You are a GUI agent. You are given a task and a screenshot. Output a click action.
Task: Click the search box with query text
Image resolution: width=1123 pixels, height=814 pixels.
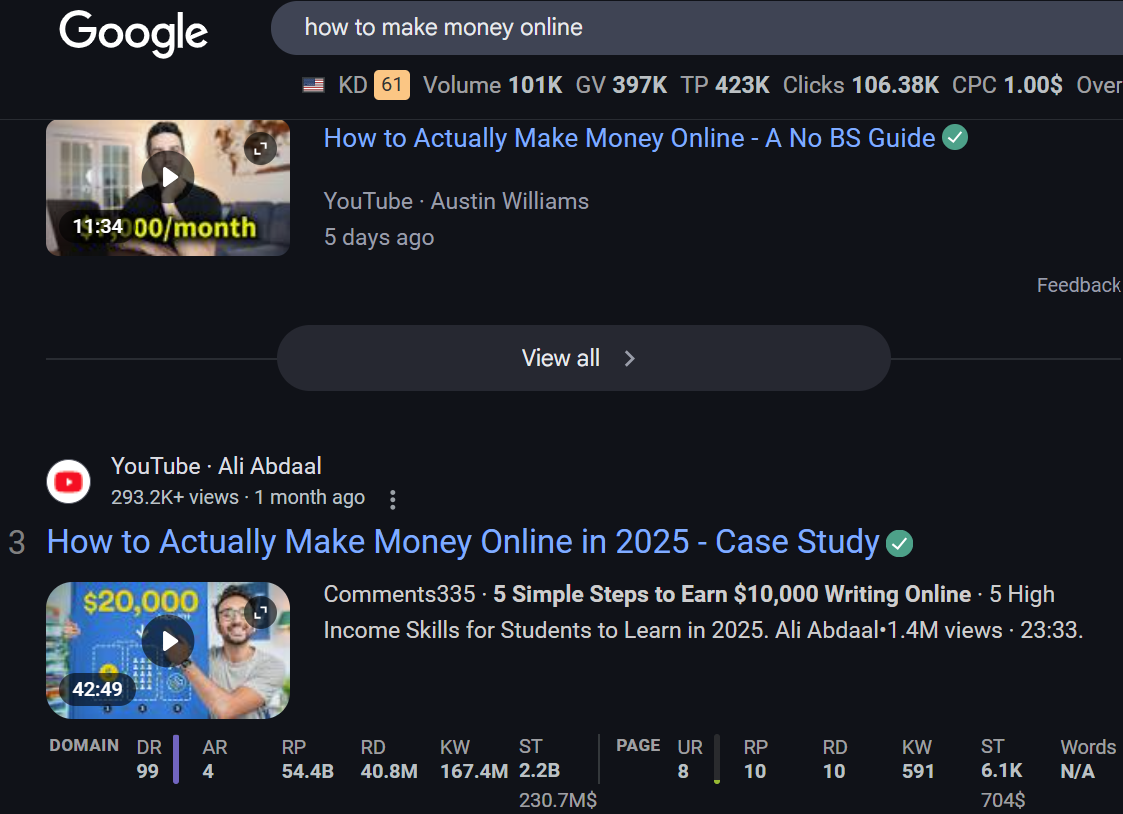(696, 28)
